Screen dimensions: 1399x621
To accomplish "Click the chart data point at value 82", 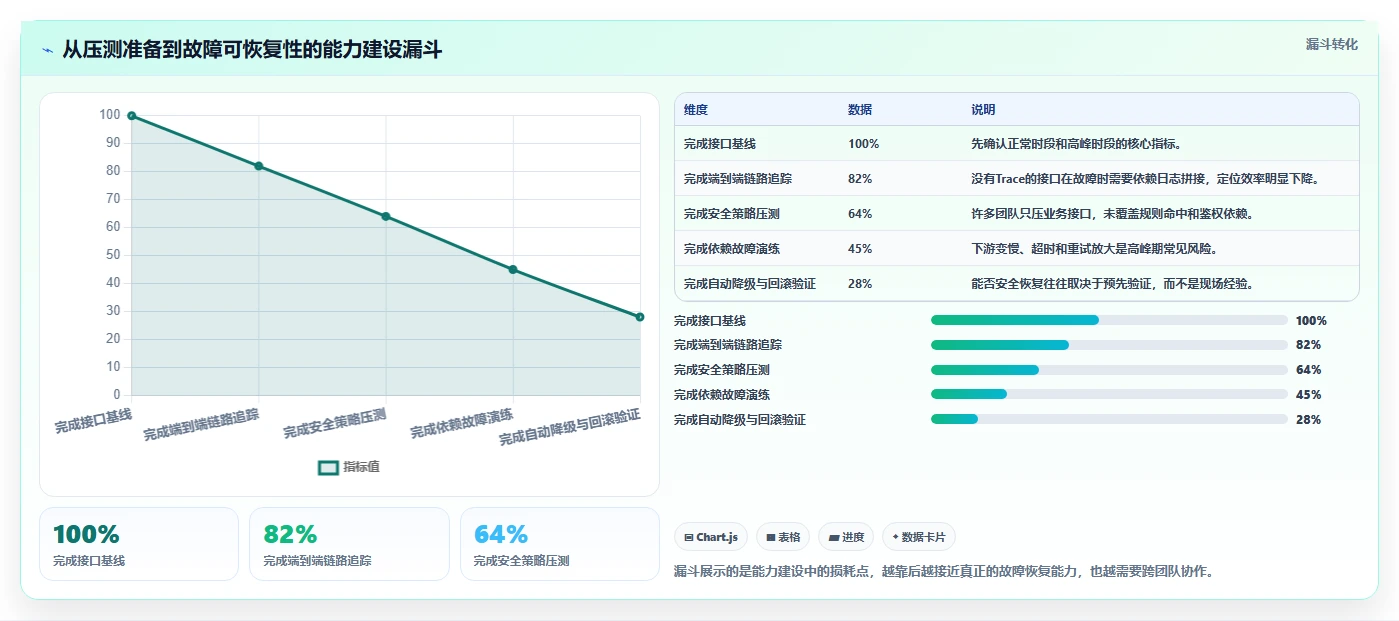I will 259,166.
